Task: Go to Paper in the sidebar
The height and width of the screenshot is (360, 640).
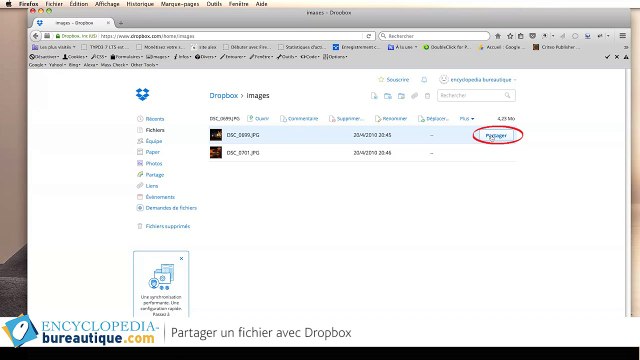Action: (x=153, y=152)
